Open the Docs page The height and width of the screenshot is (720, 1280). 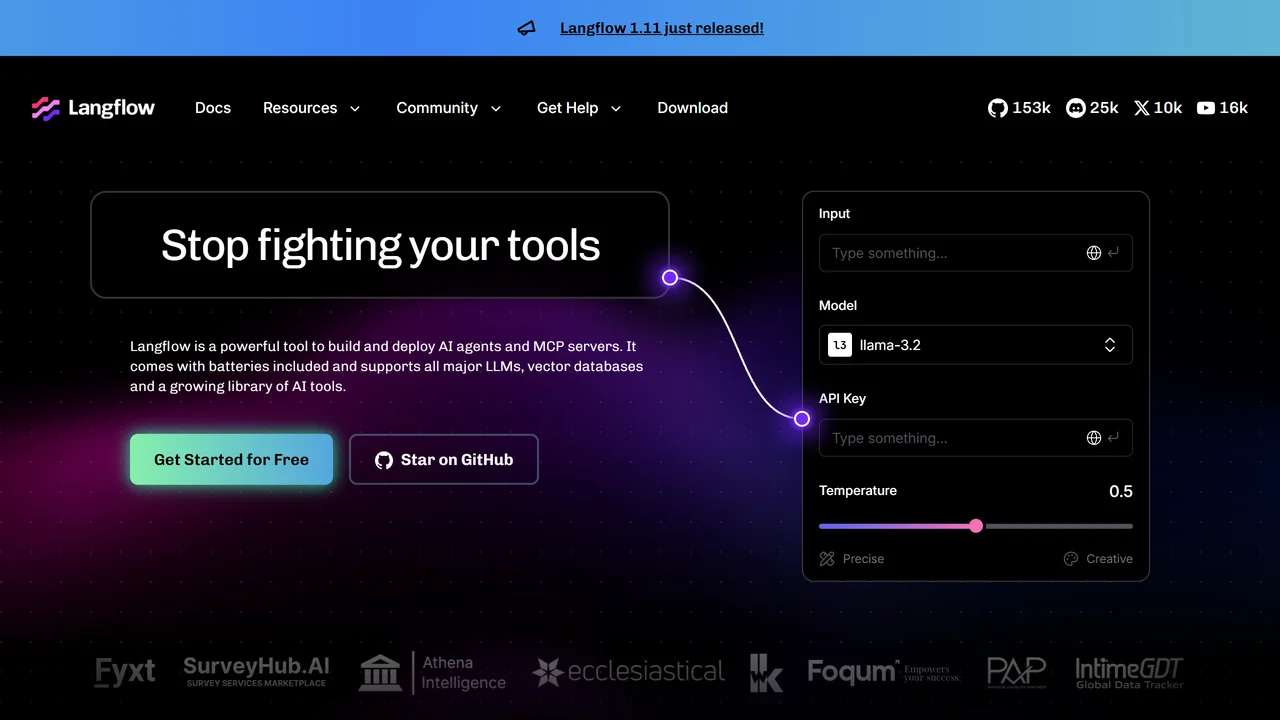[x=213, y=108]
